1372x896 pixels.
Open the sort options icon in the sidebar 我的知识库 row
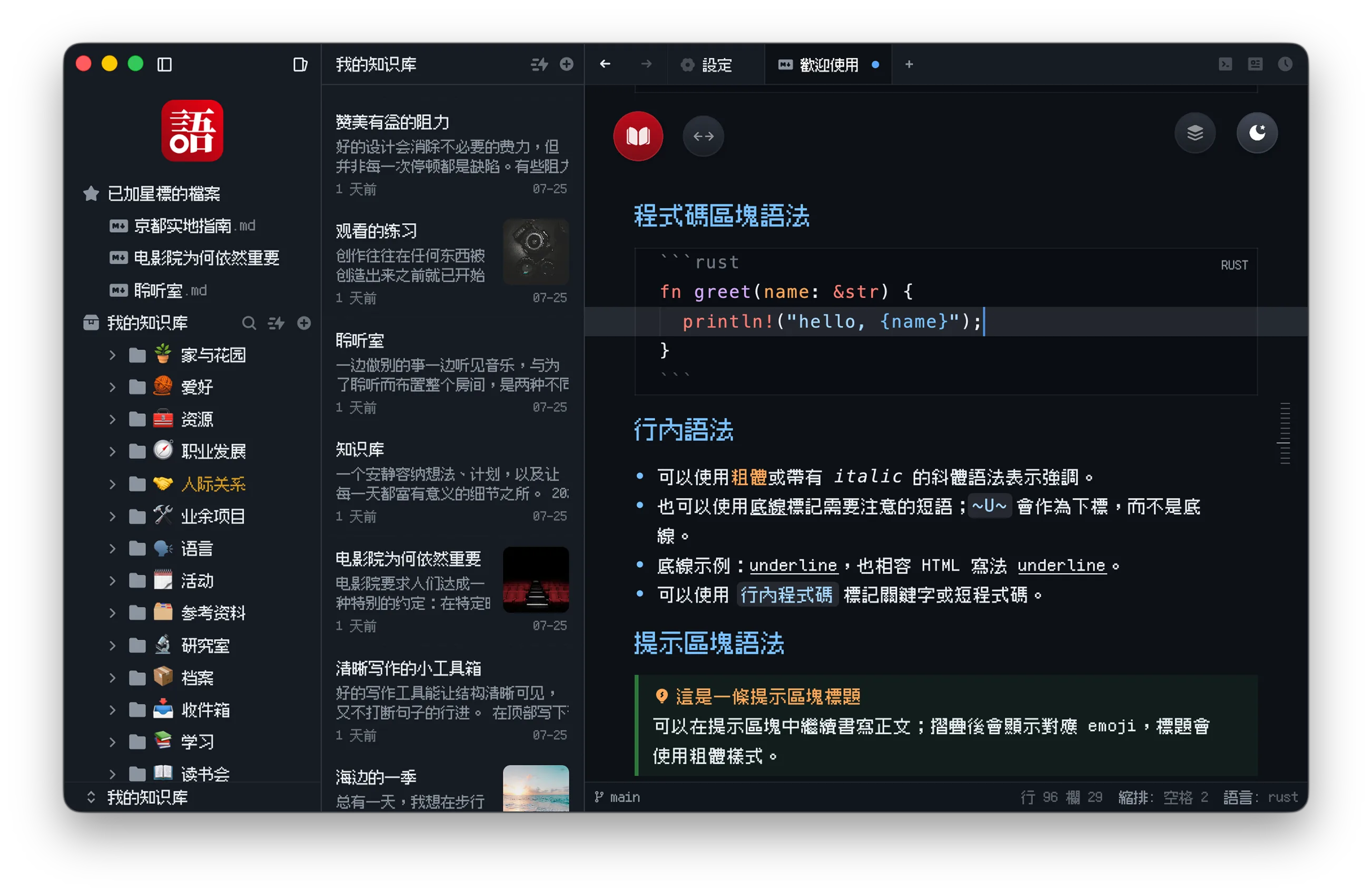pyautogui.click(x=277, y=324)
